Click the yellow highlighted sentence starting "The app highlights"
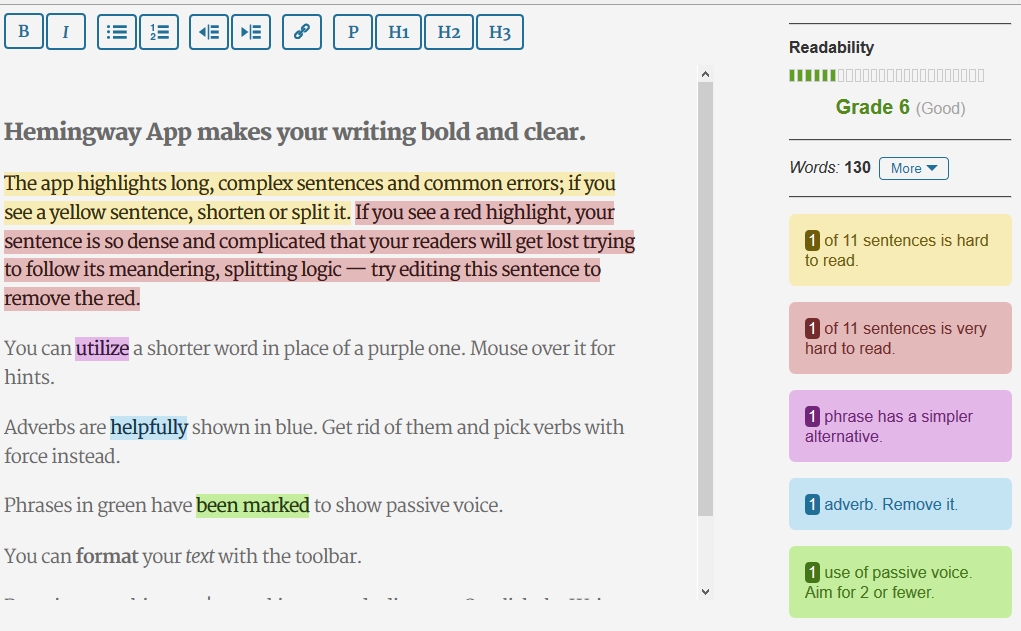Viewport: 1021px width, 631px height. 309,197
